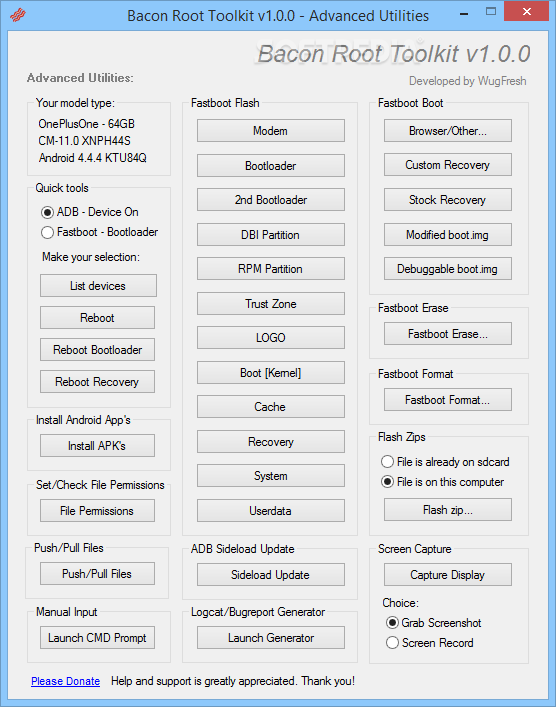Screen dimensions: 556x707
Task: Boot Debuggable boot.img
Action: tap(448, 269)
